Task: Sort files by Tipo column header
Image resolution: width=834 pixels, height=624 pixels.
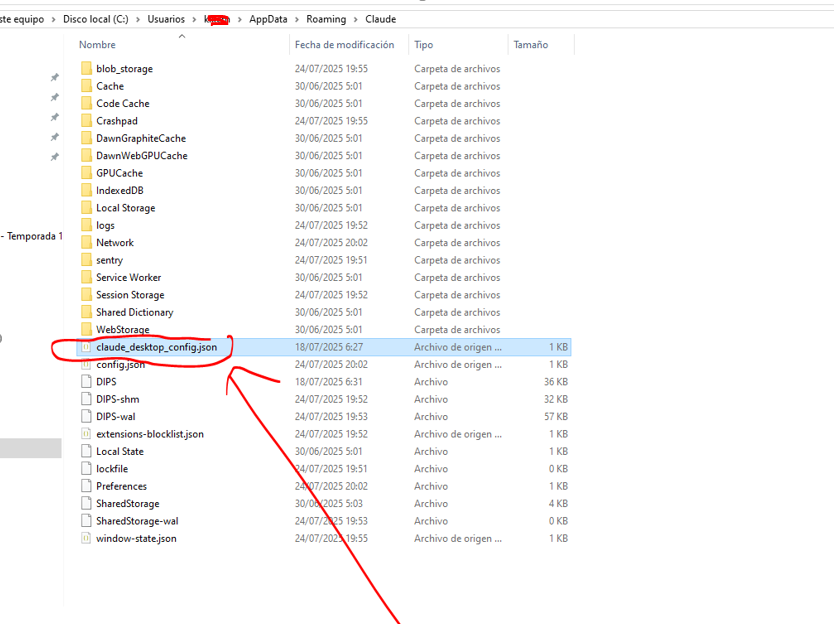Action: 424,45
